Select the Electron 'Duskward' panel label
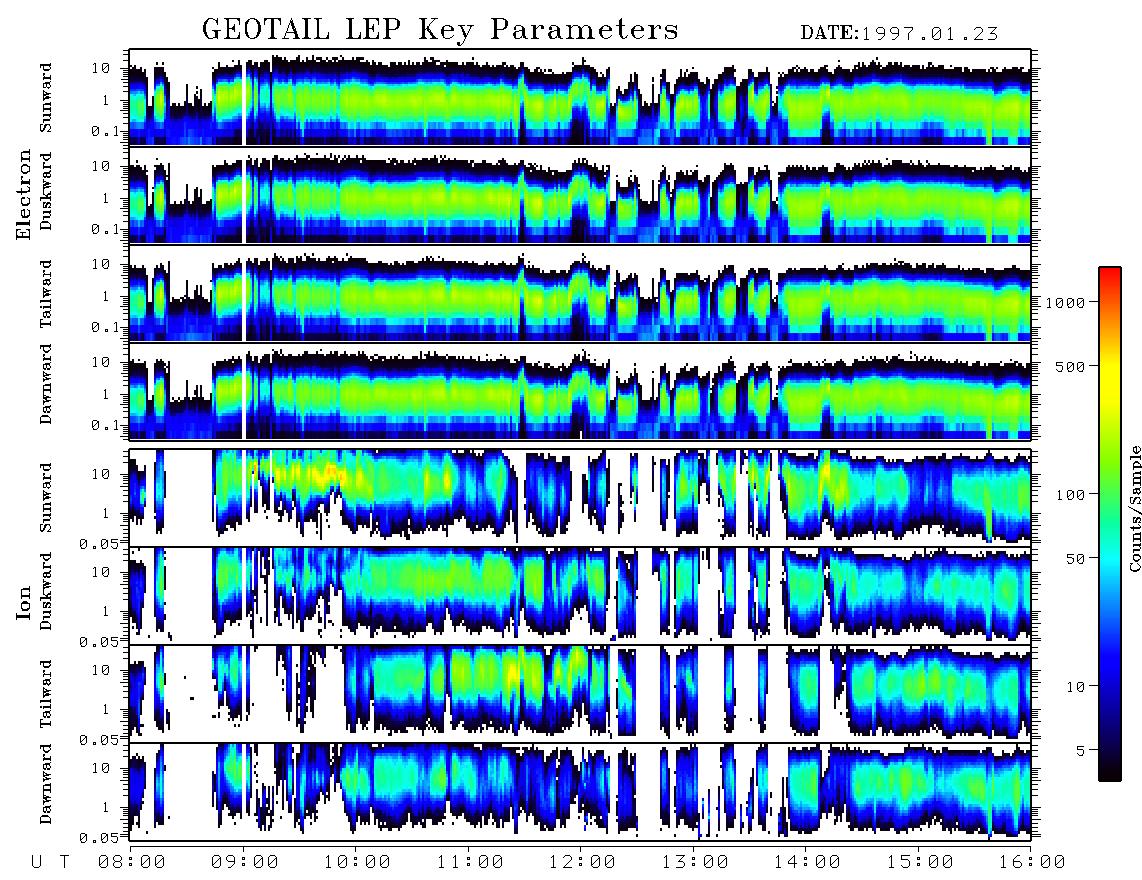This screenshot has width=1142, height=880. (46, 191)
